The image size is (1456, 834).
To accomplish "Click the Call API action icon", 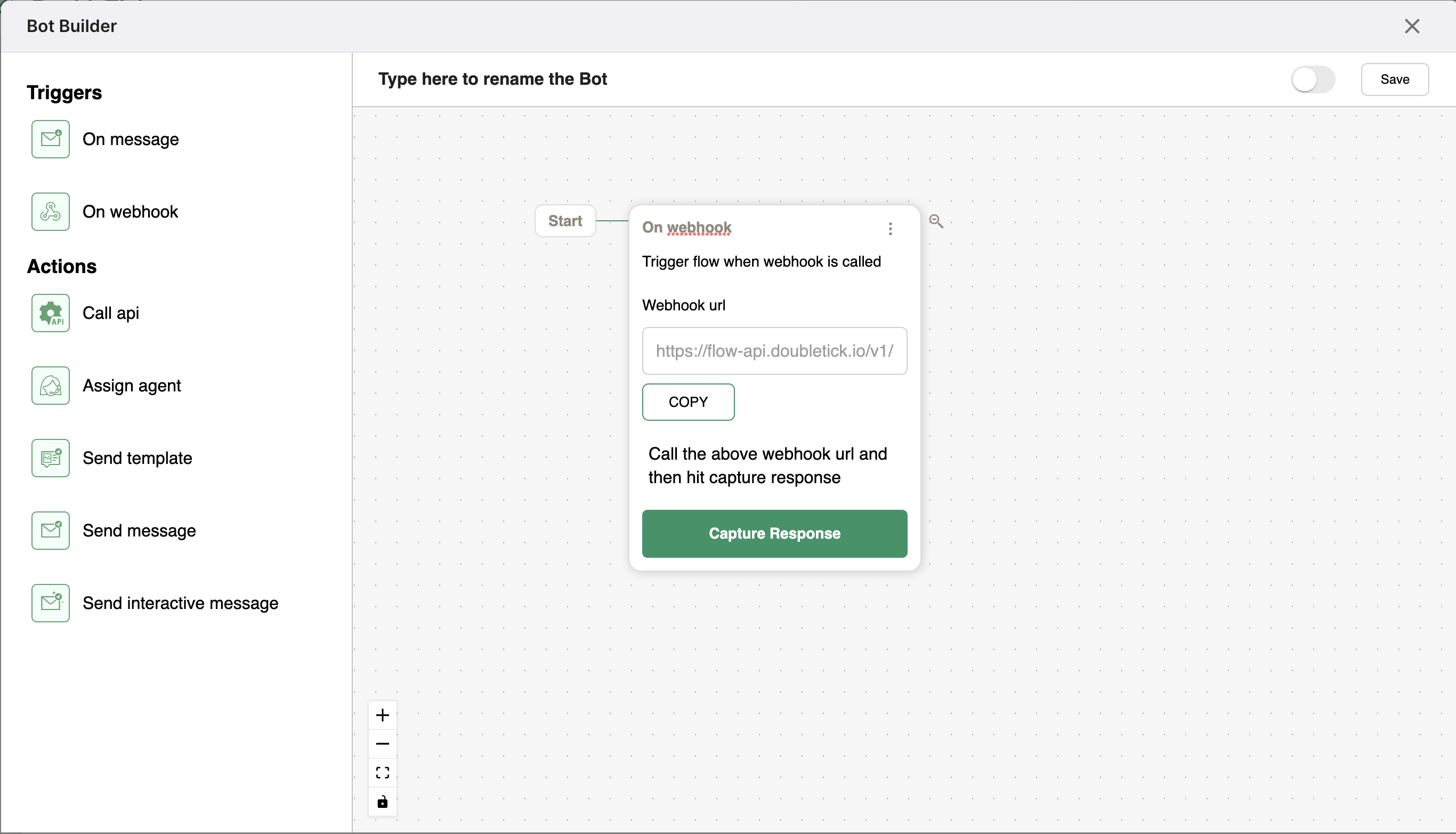I will click(51, 312).
